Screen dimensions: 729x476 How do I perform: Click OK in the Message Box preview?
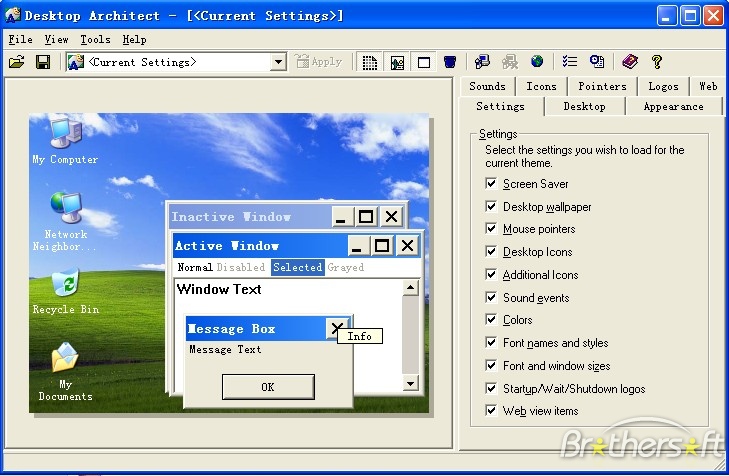[268, 387]
